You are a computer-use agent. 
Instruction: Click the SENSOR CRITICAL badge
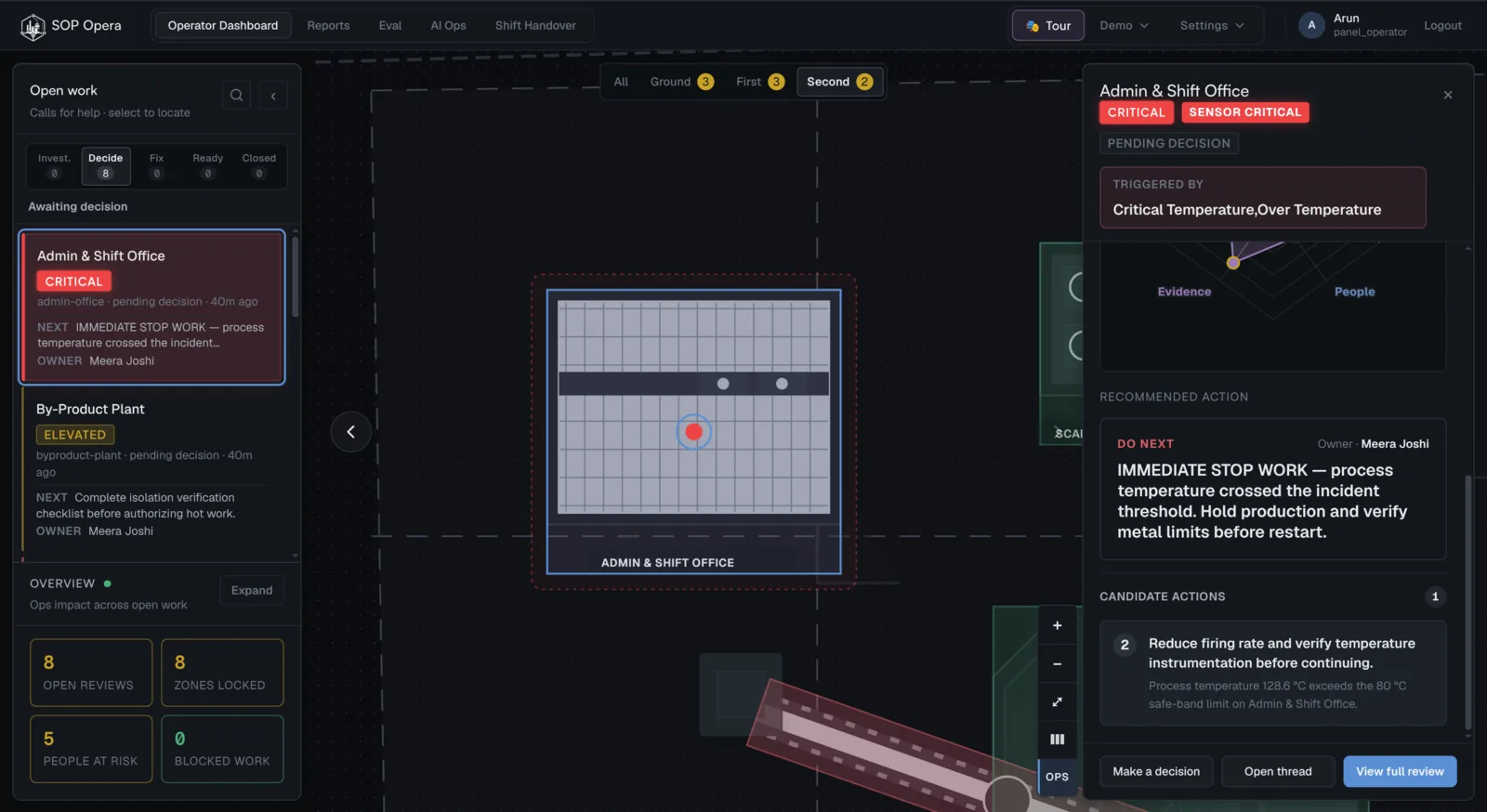coord(1244,112)
